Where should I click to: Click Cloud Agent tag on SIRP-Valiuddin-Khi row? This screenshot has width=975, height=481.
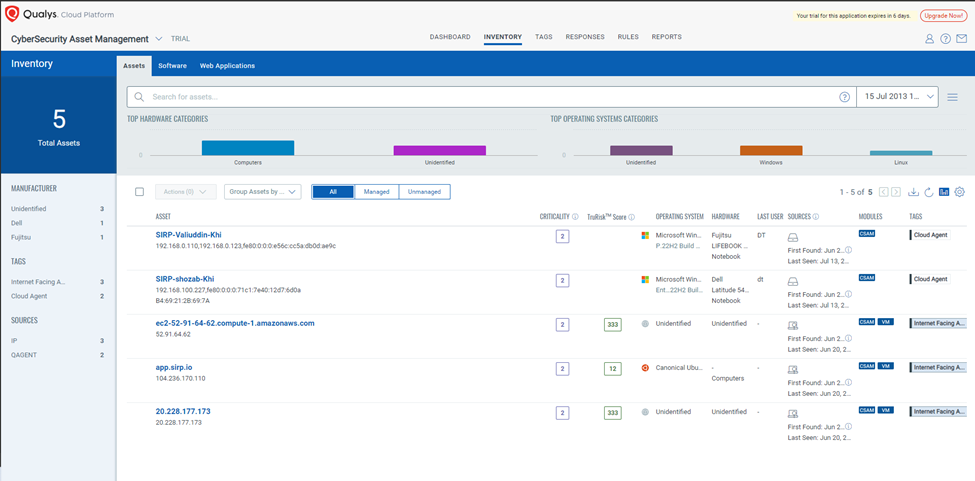click(930, 235)
